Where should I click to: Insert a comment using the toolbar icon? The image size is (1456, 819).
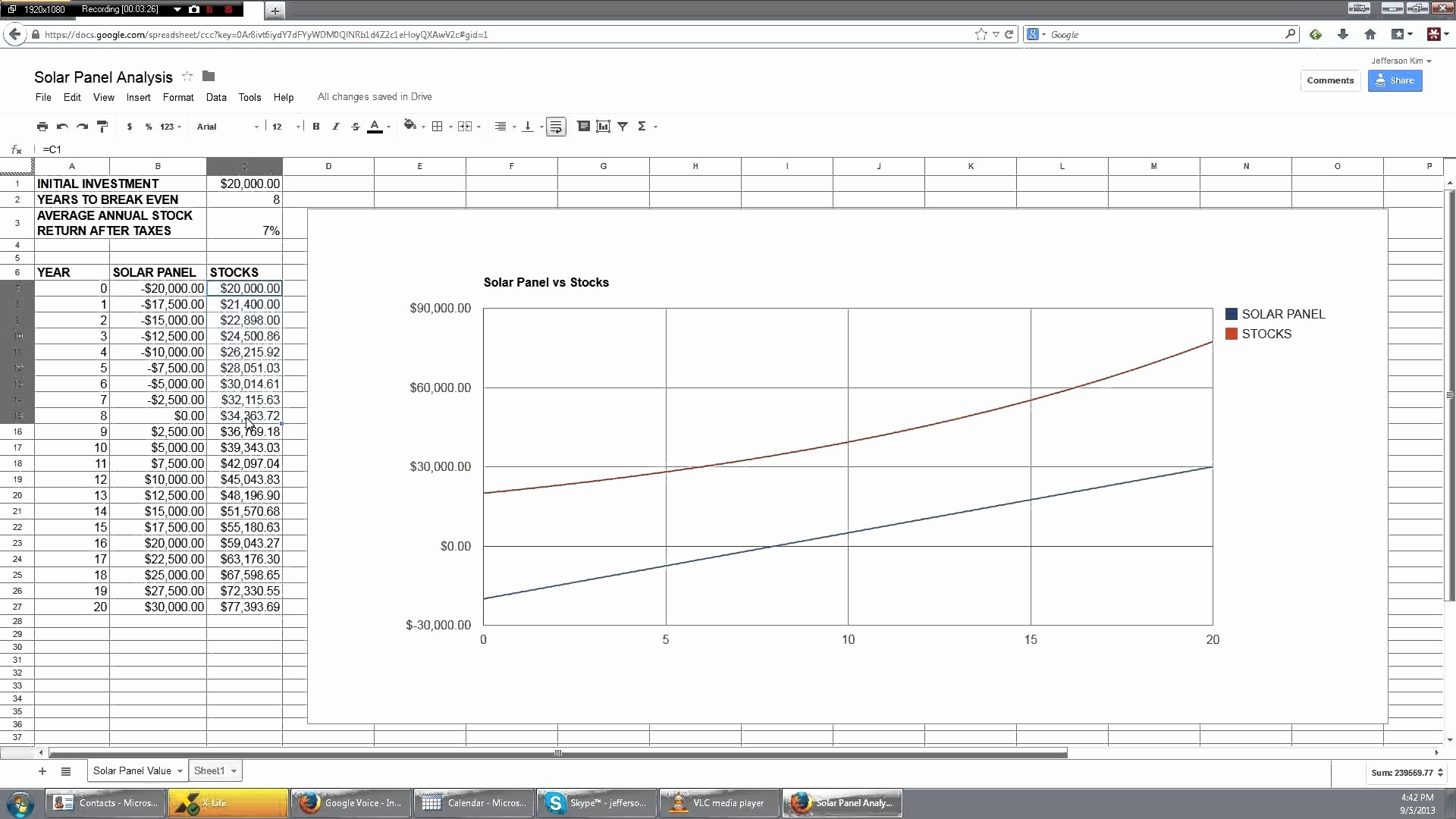[x=584, y=127]
